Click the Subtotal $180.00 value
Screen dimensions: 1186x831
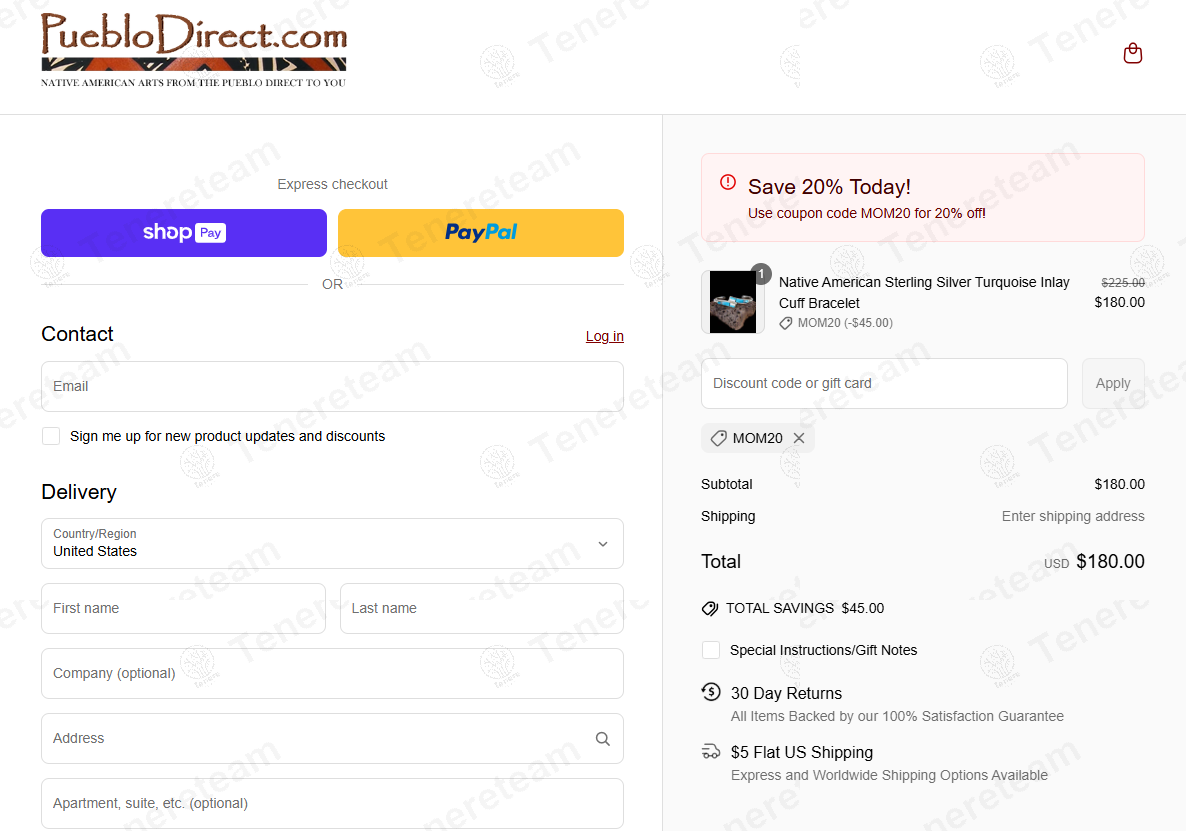[x=1119, y=485]
